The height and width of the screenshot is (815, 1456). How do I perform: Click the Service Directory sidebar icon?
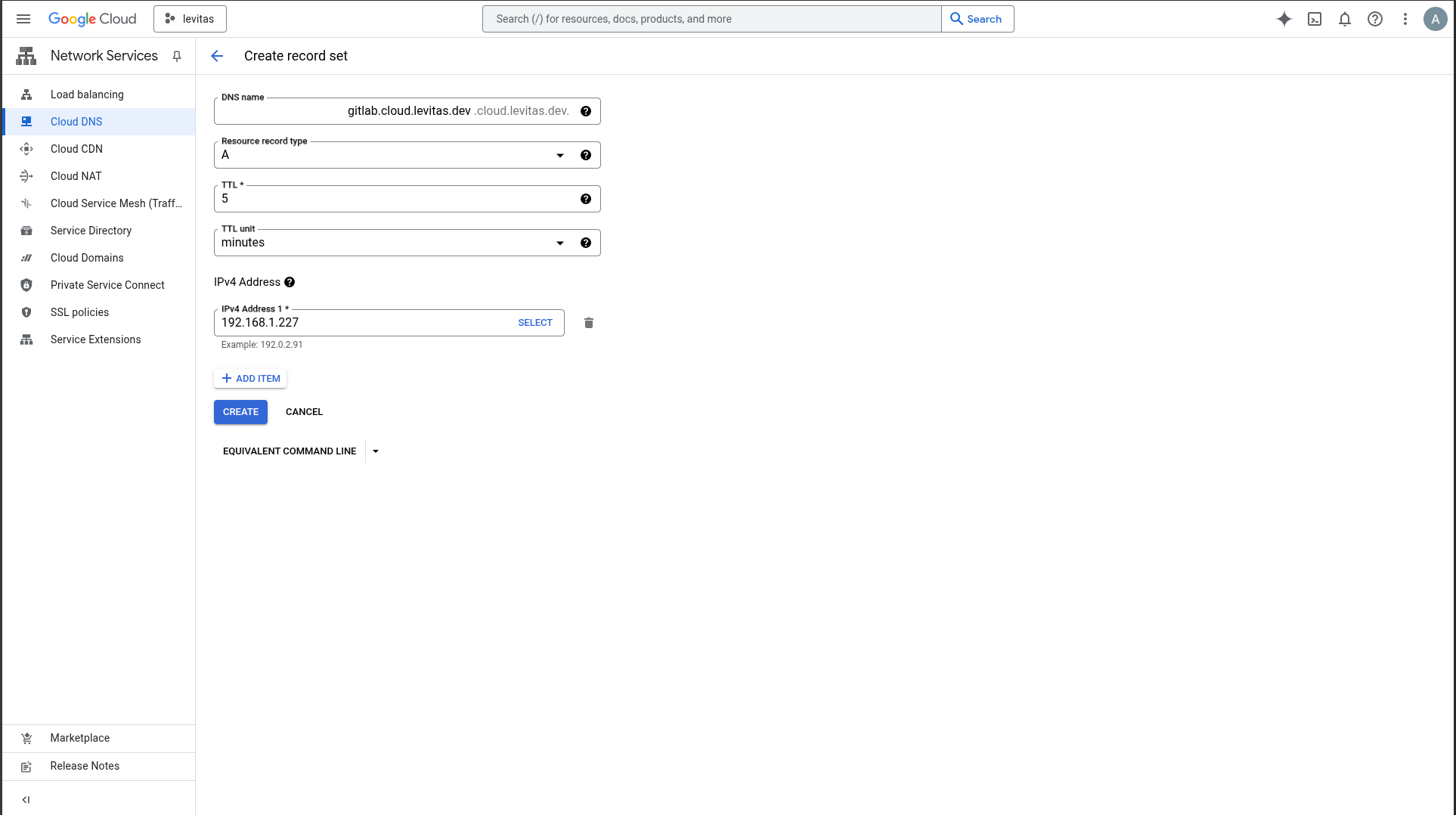pos(26,231)
